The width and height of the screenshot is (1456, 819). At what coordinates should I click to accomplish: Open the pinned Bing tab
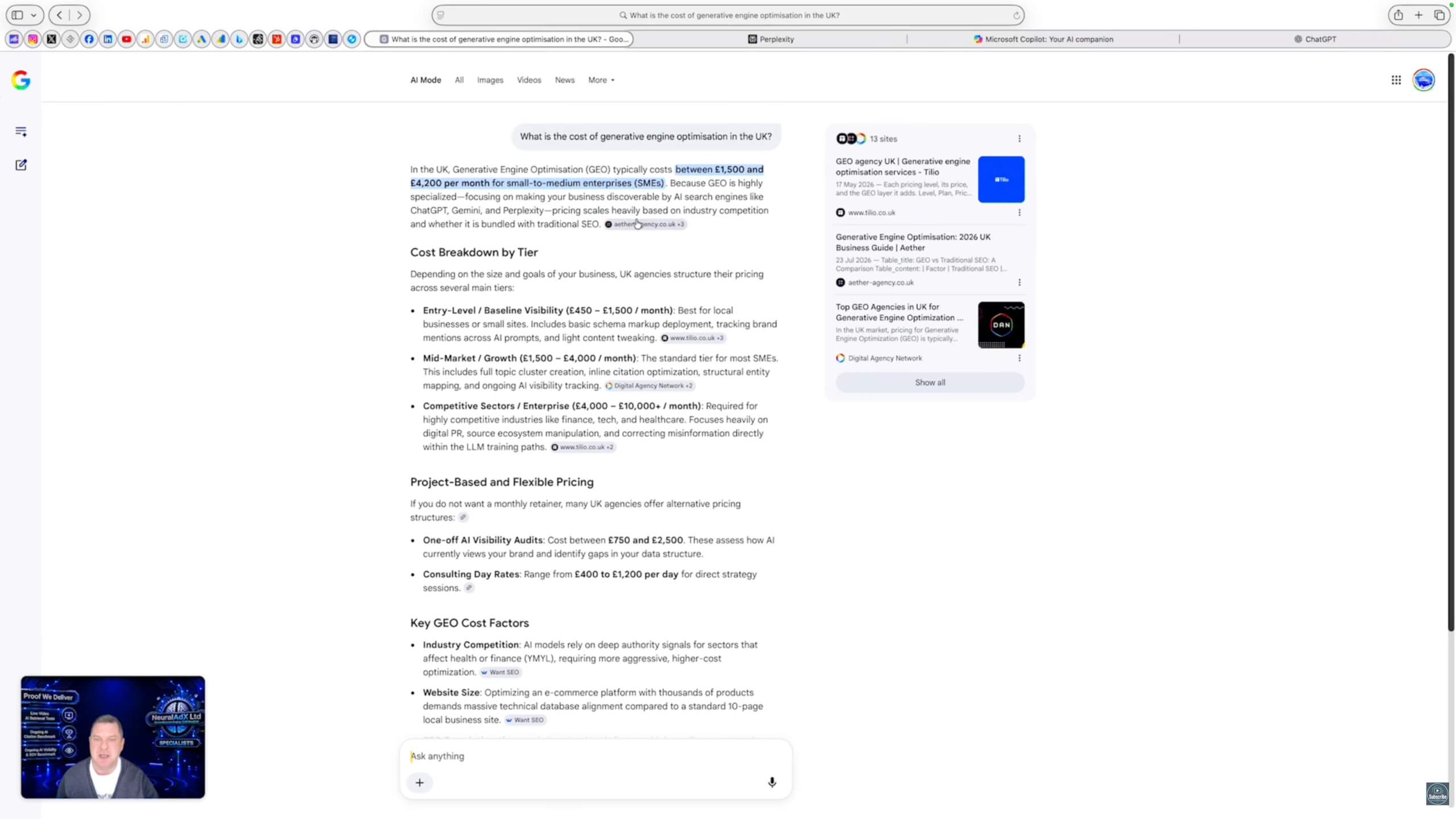(x=239, y=39)
